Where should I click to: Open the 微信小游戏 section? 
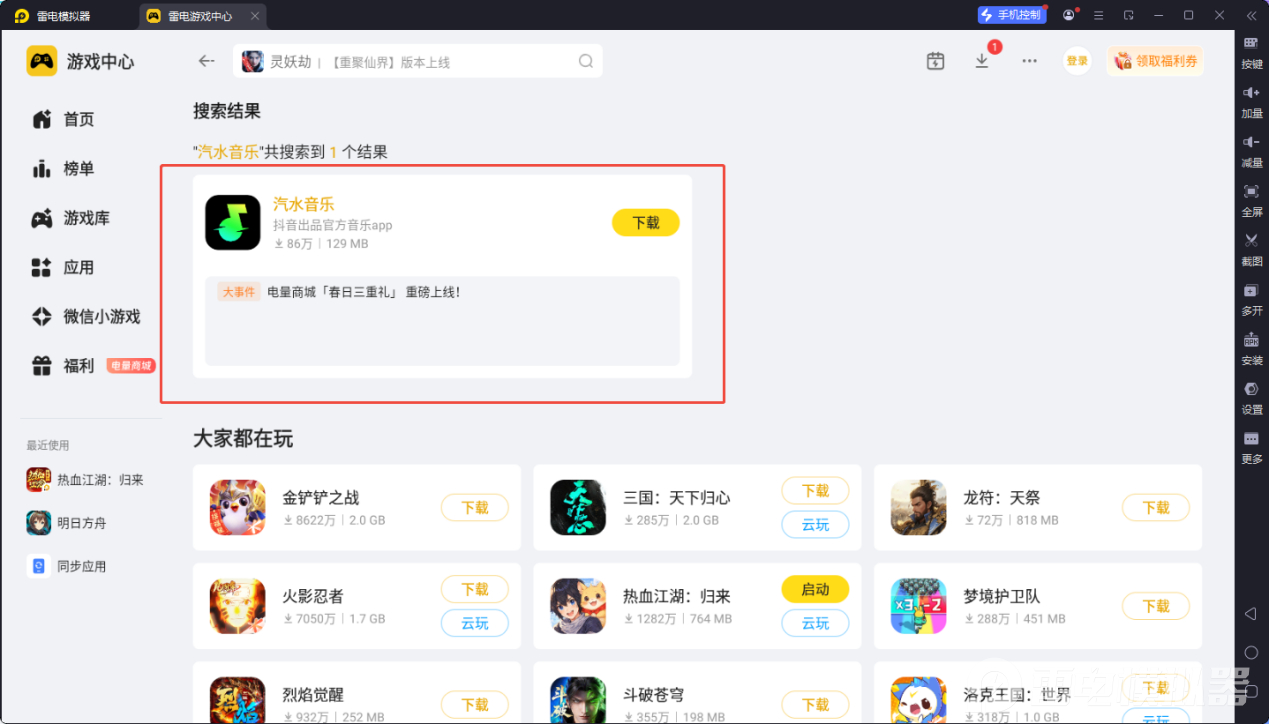pyautogui.click(x=86, y=317)
